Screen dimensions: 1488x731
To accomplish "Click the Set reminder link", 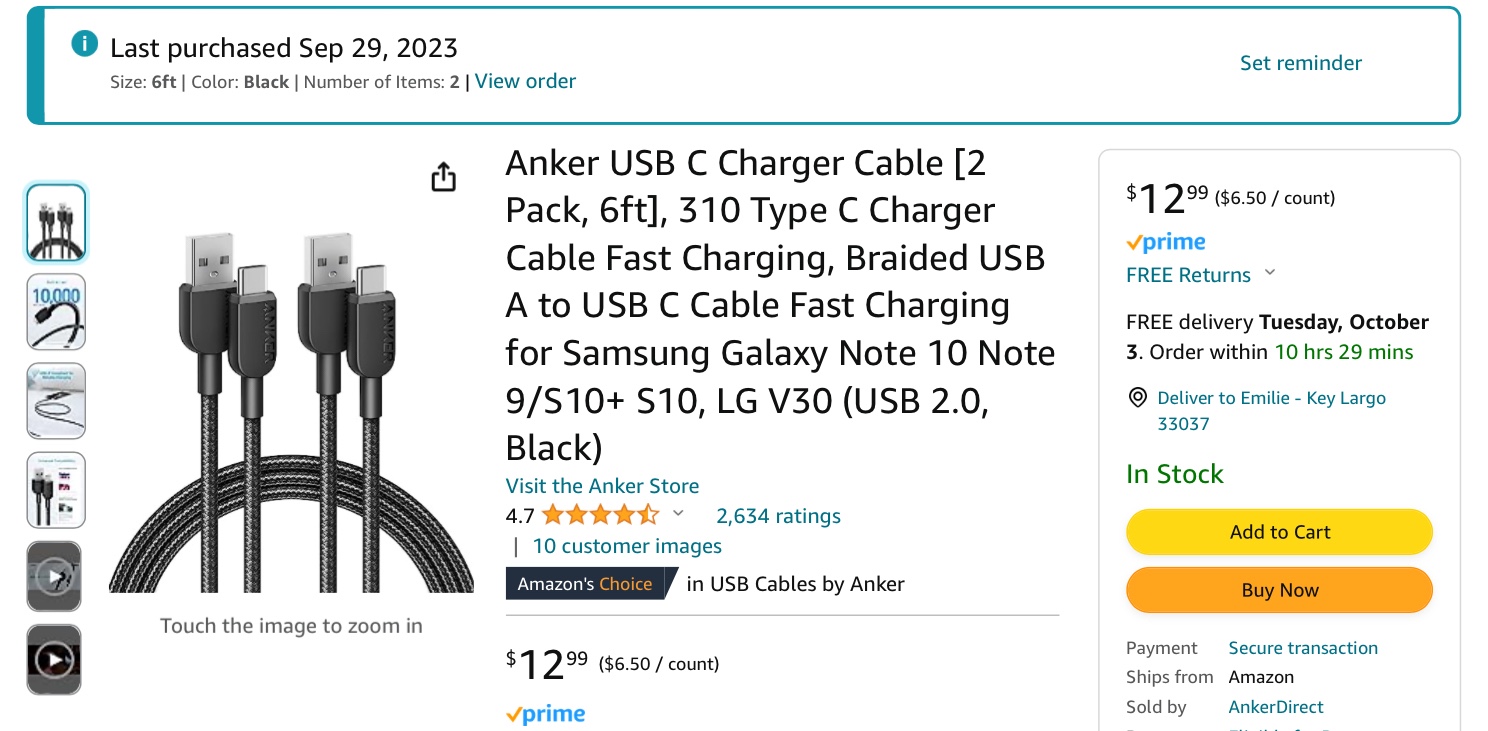I will click(1300, 63).
